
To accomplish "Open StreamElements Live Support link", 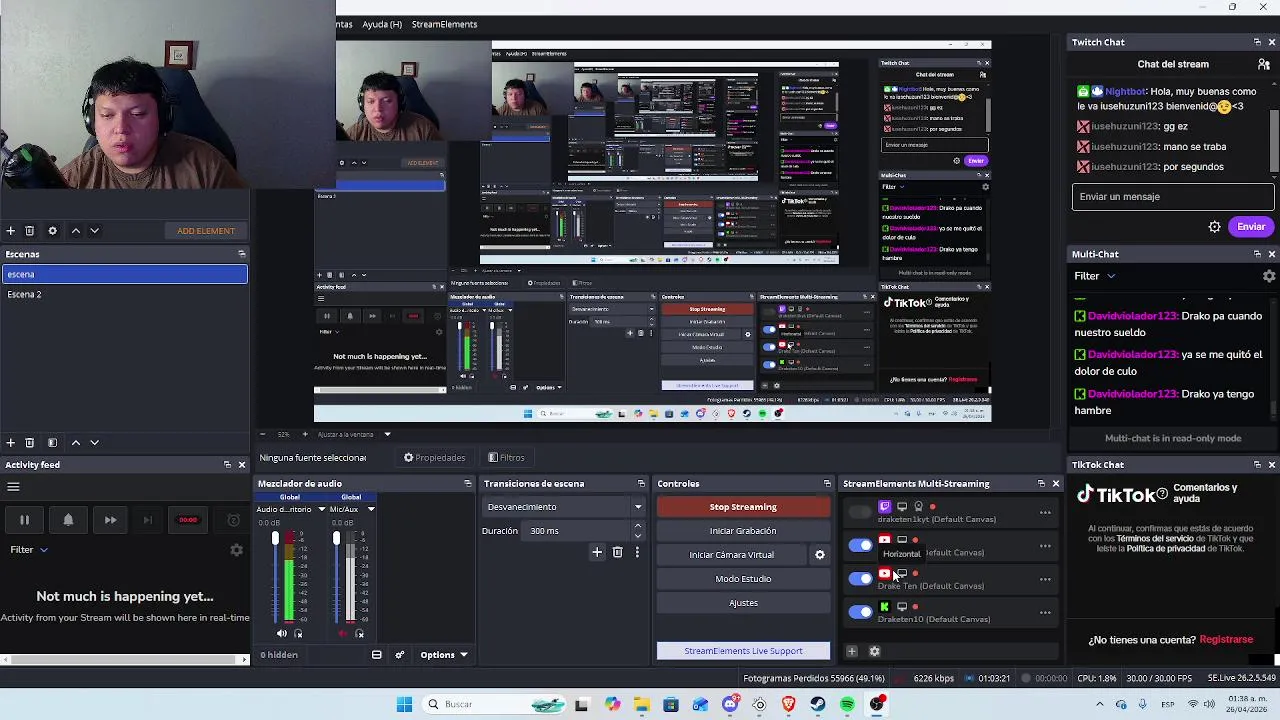I will (x=743, y=651).
